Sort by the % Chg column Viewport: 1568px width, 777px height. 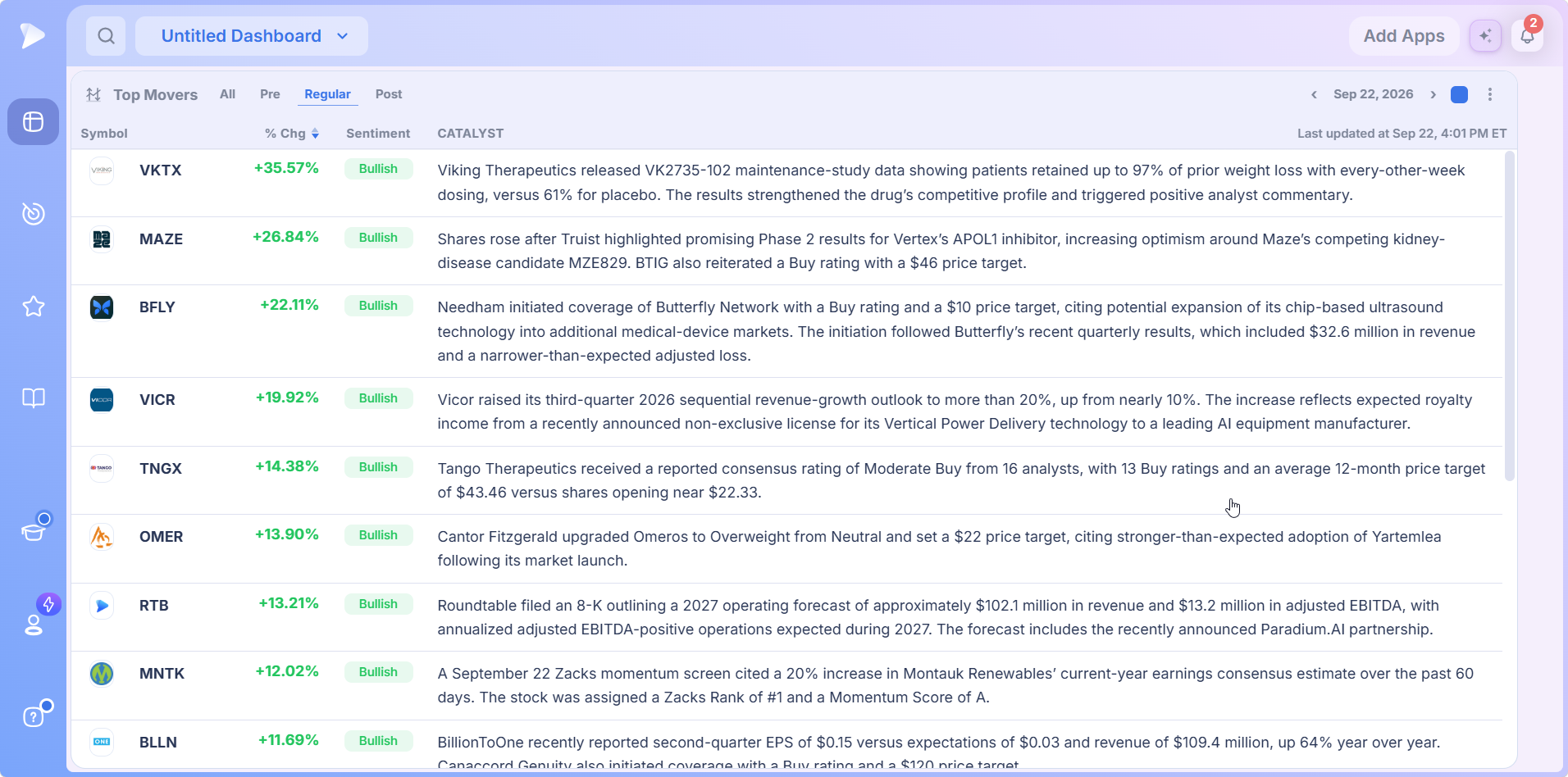[x=292, y=134]
